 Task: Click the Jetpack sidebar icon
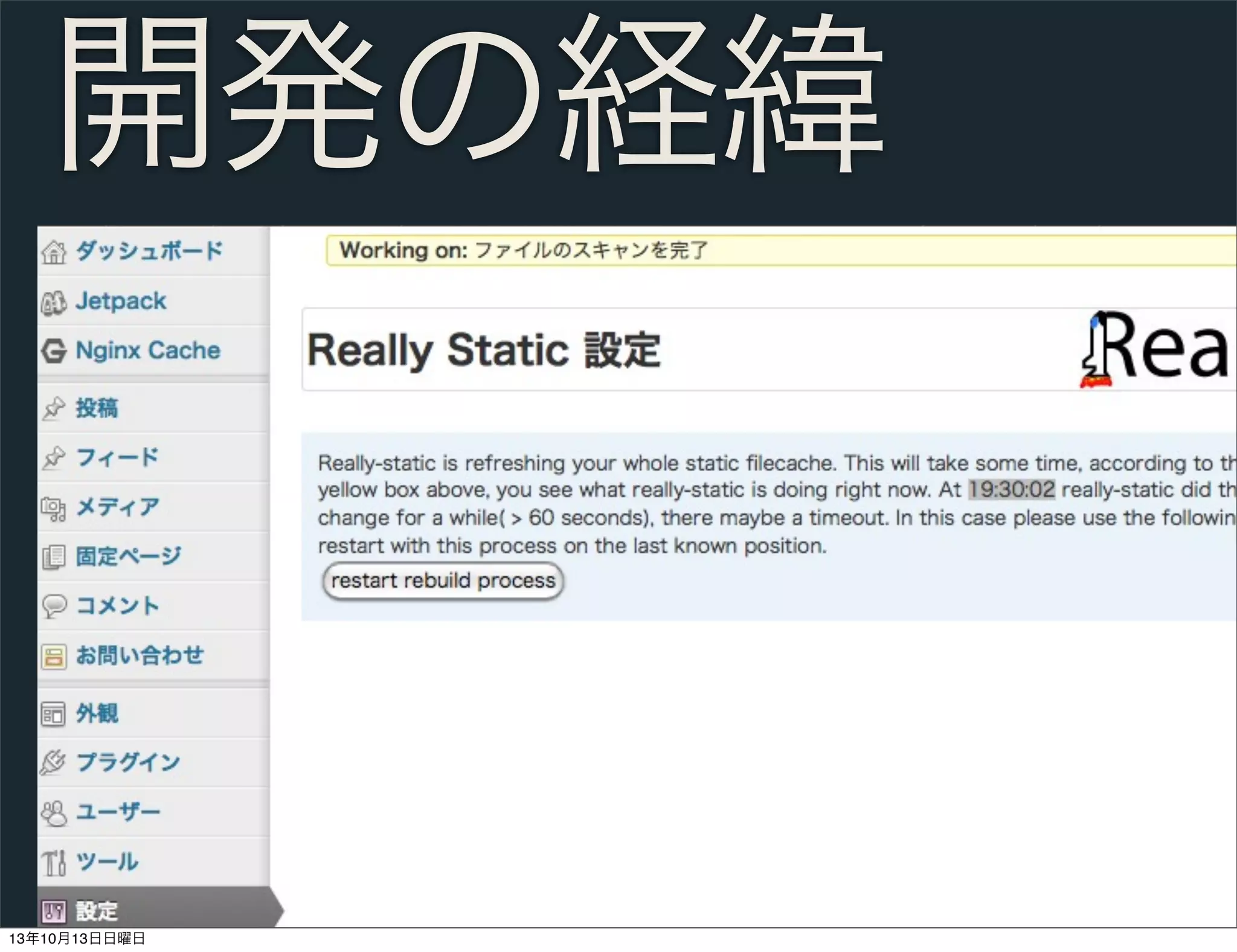[54, 302]
